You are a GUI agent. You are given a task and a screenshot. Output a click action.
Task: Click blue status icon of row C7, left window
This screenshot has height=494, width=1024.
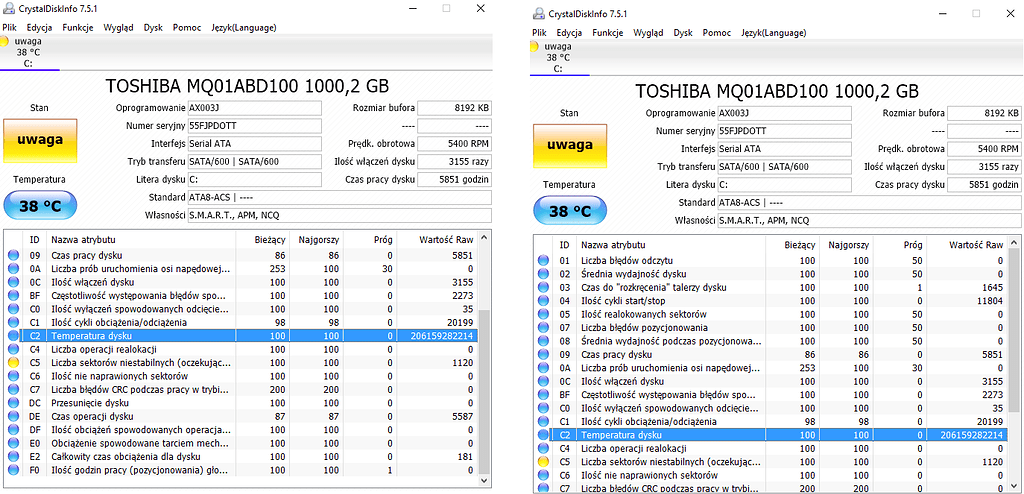tap(13, 389)
